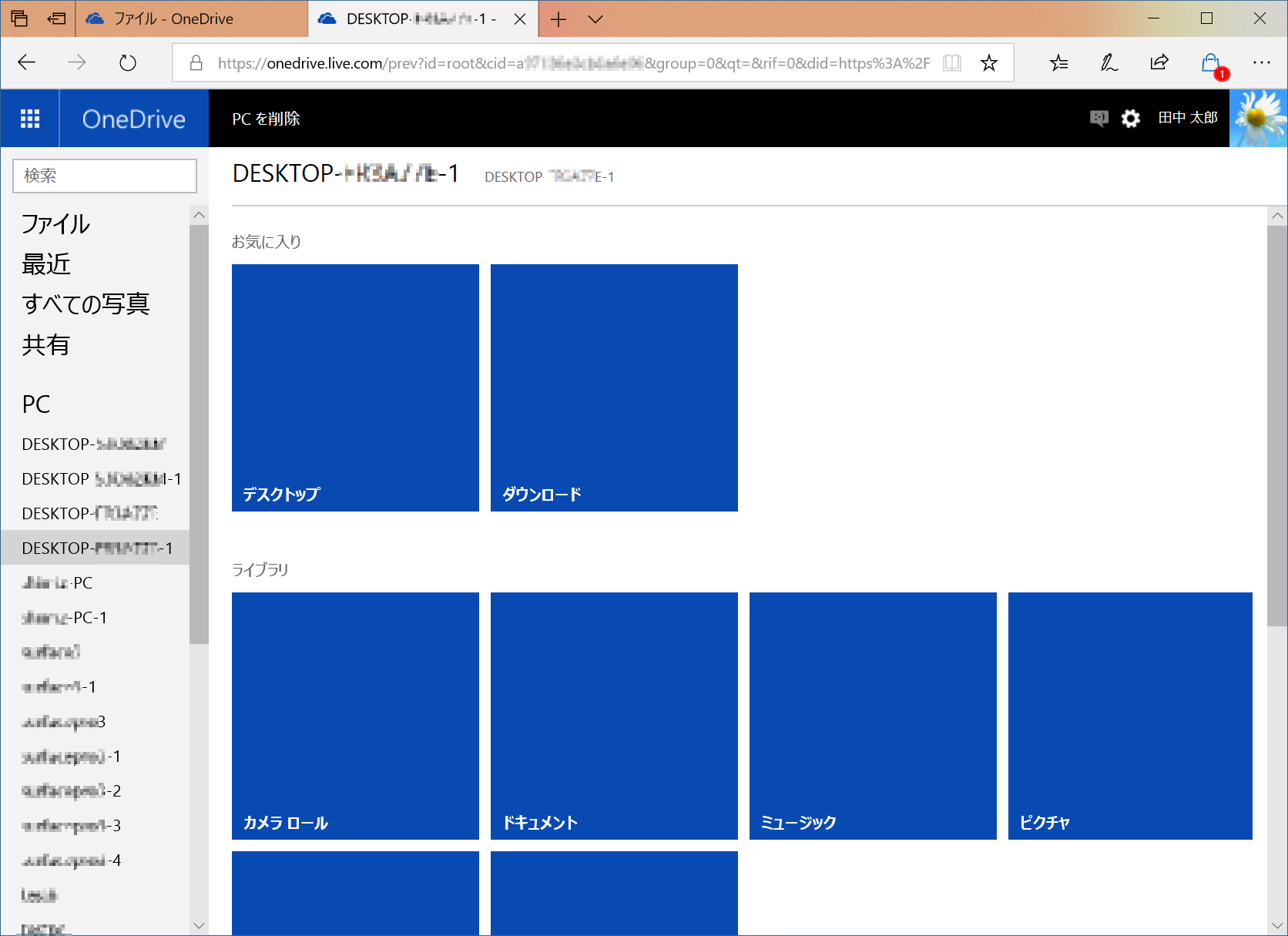
Task: Open the カメラ ロール folder tile
Action: [x=355, y=716]
